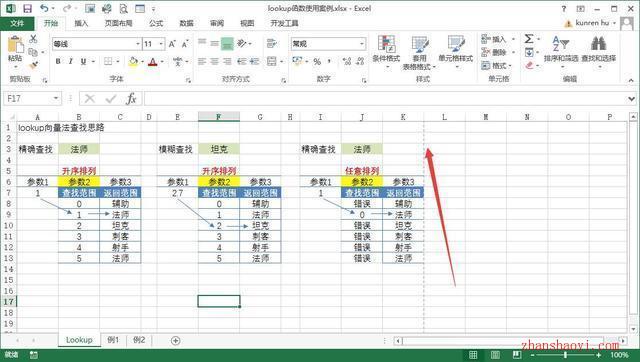The image size is (640, 362).
Task: Click the Format Painter brush icon
Action: pyautogui.click(x=33, y=65)
